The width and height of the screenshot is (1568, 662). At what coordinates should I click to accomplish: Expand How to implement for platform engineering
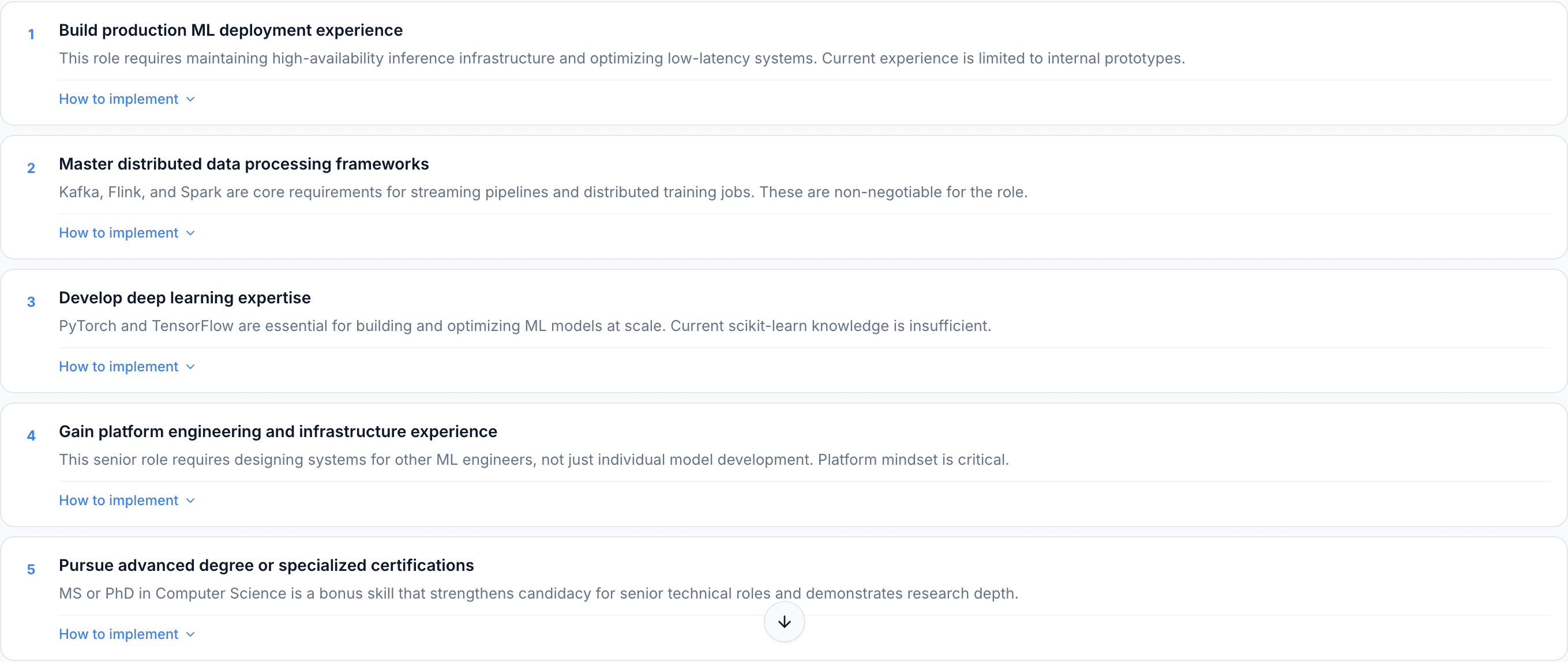[126, 501]
